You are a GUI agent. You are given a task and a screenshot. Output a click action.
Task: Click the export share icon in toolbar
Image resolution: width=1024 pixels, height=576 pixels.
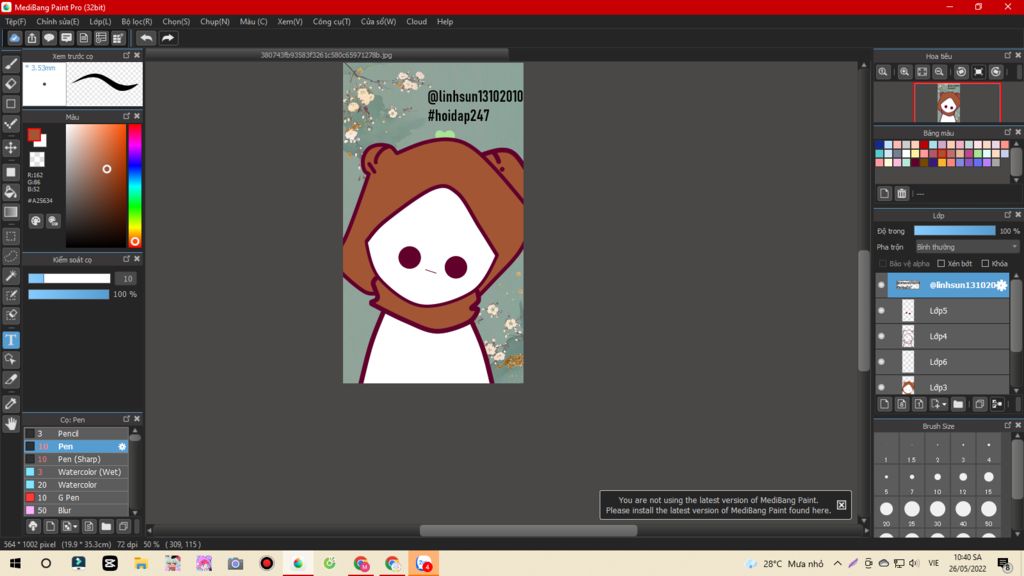(x=31, y=38)
